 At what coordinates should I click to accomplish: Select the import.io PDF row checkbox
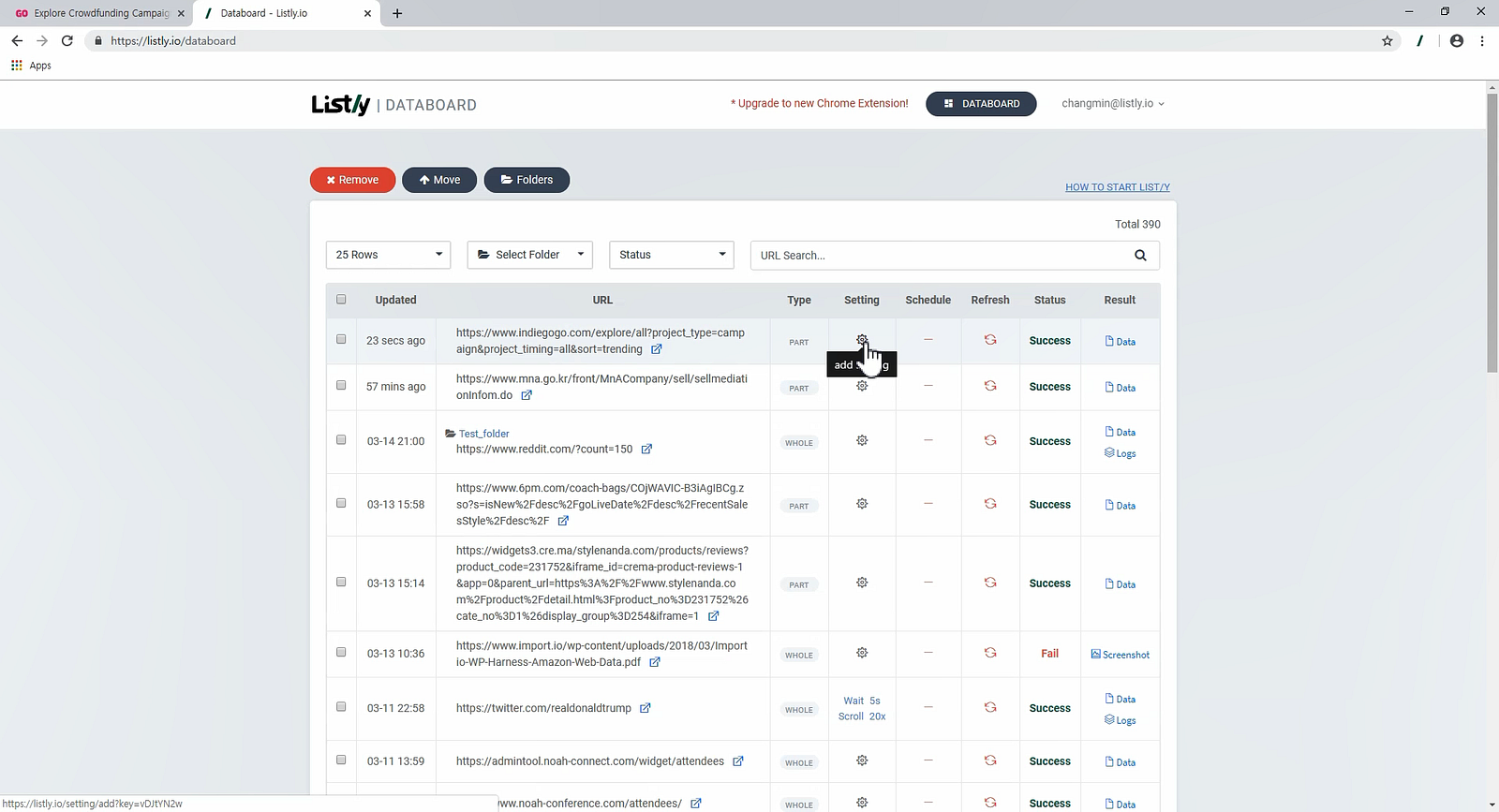[x=341, y=652]
